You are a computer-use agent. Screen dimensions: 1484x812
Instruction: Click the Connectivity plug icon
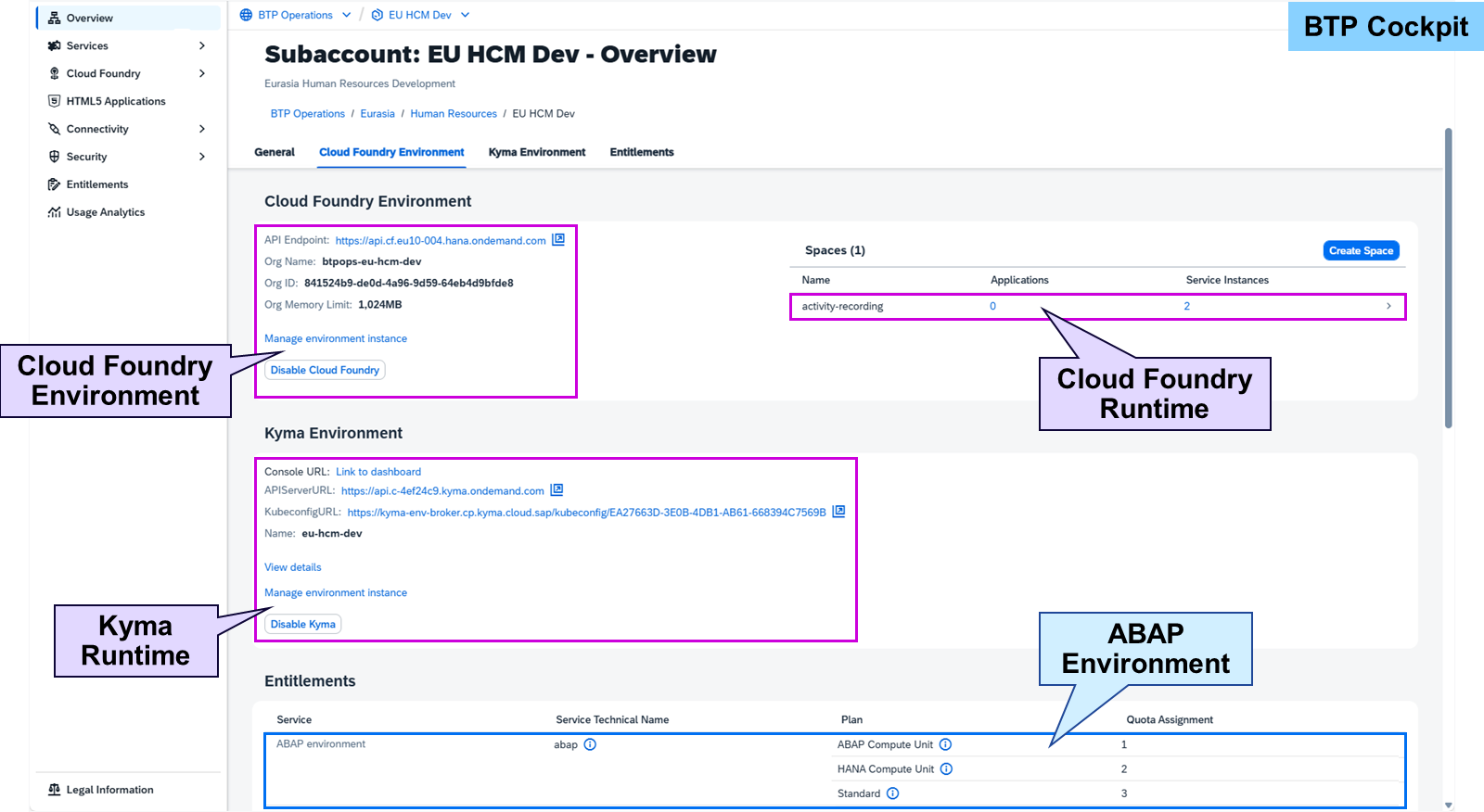pos(54,129)
